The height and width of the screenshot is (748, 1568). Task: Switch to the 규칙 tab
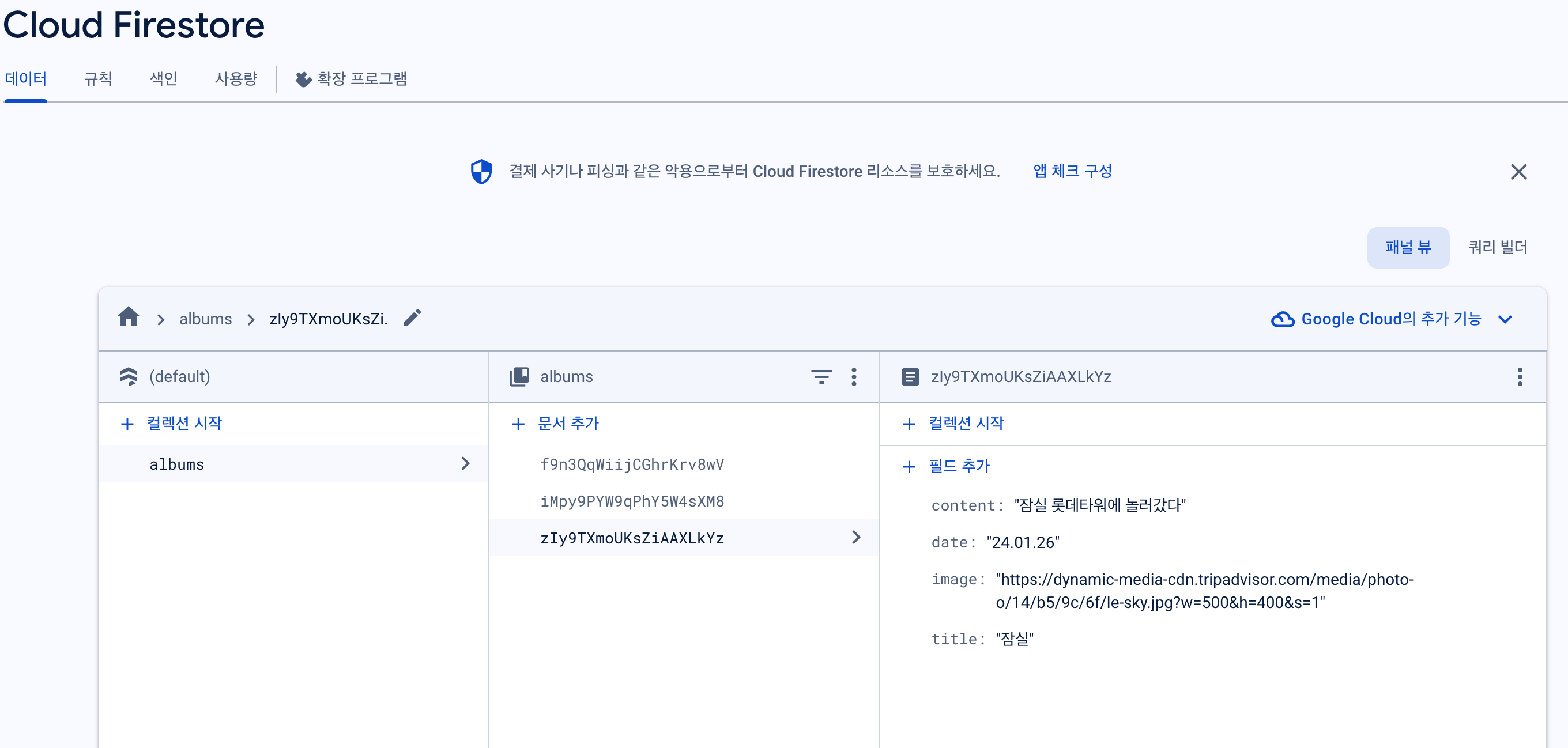point(98,78)
